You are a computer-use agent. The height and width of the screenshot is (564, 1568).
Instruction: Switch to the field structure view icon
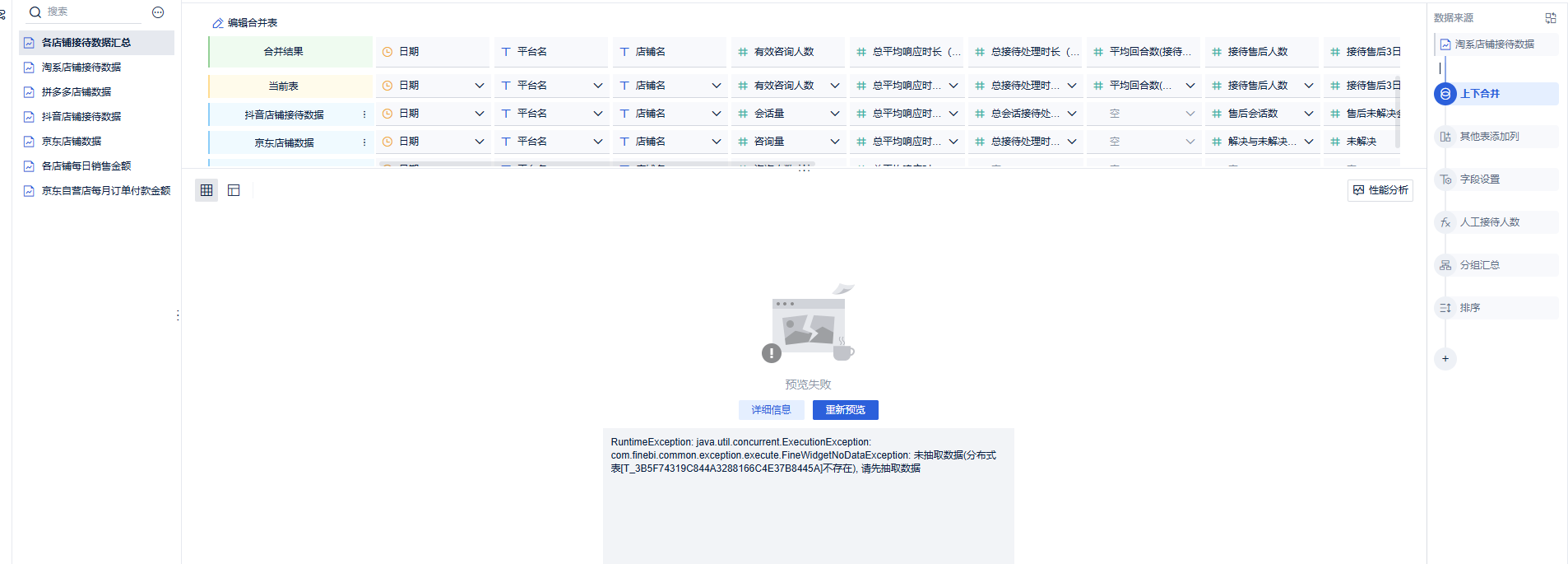click(x=234, y=190)
